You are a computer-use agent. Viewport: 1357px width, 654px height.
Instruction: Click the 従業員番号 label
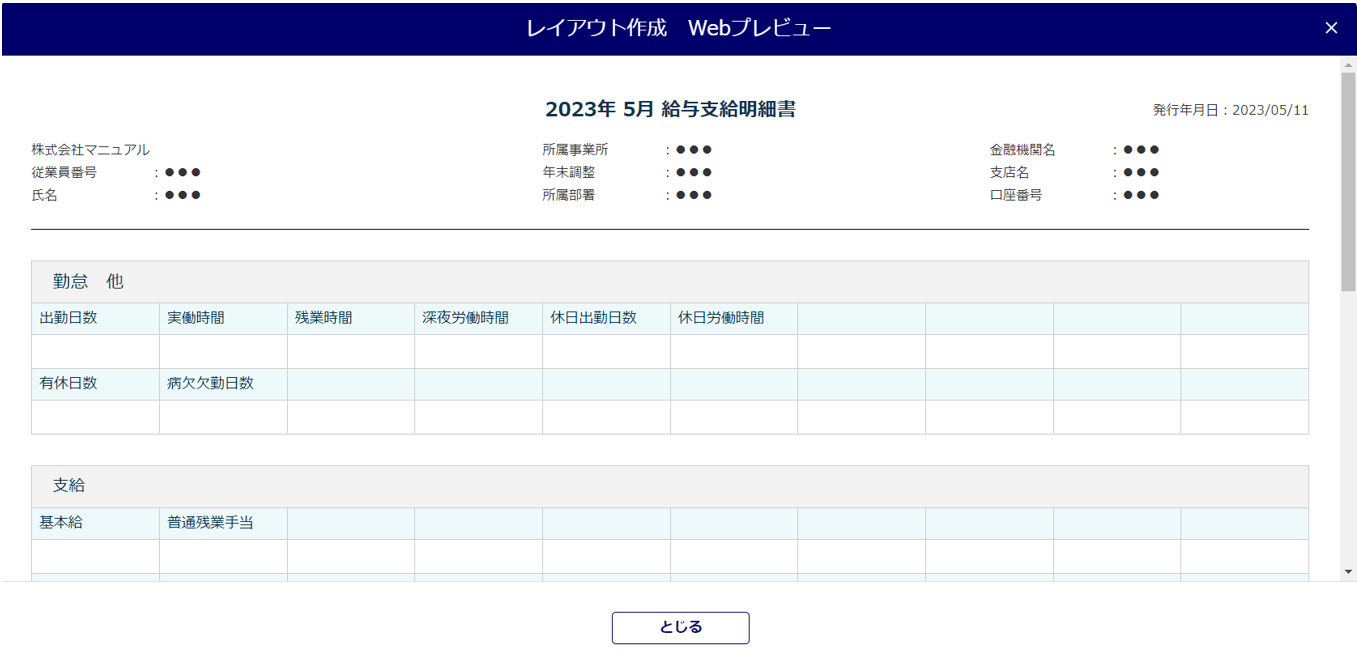coord(64,172)
